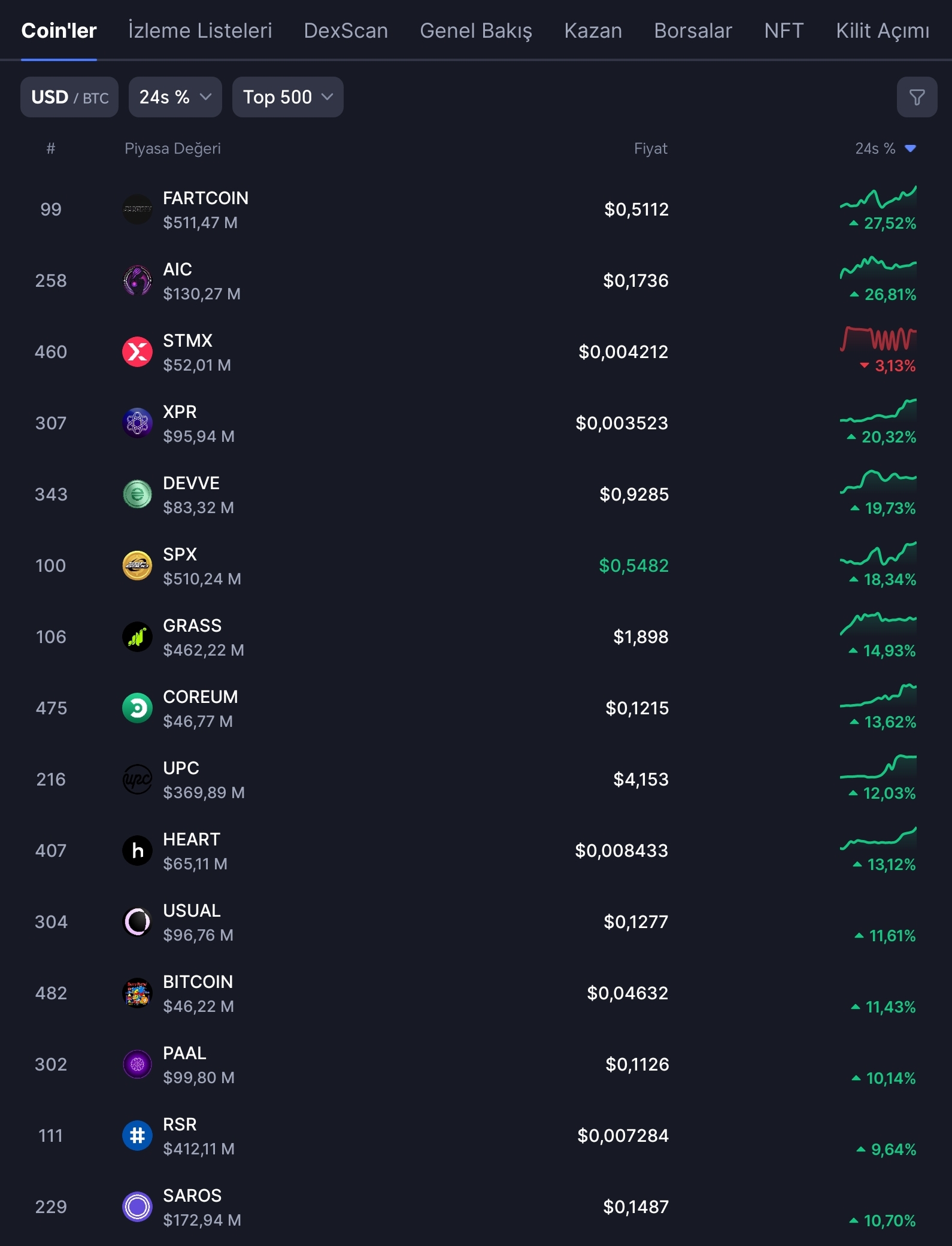
Task: Open the filter funnel icon
Action: [917, 97]
